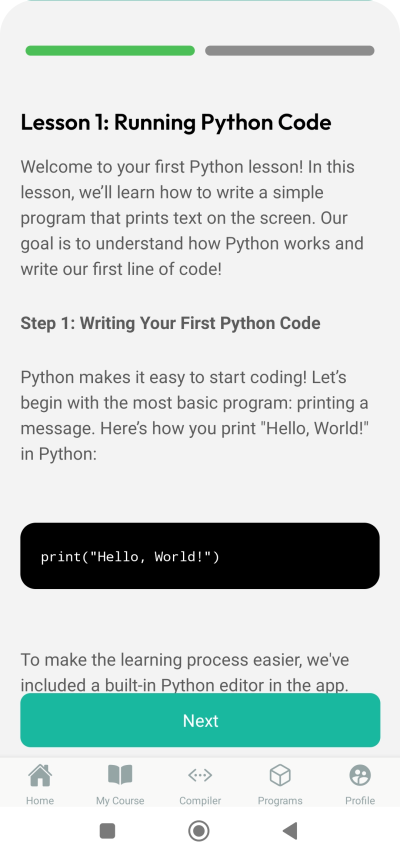Open My Course book icon
The width and height of the screenshot is (400, 855).
(120, 775)
